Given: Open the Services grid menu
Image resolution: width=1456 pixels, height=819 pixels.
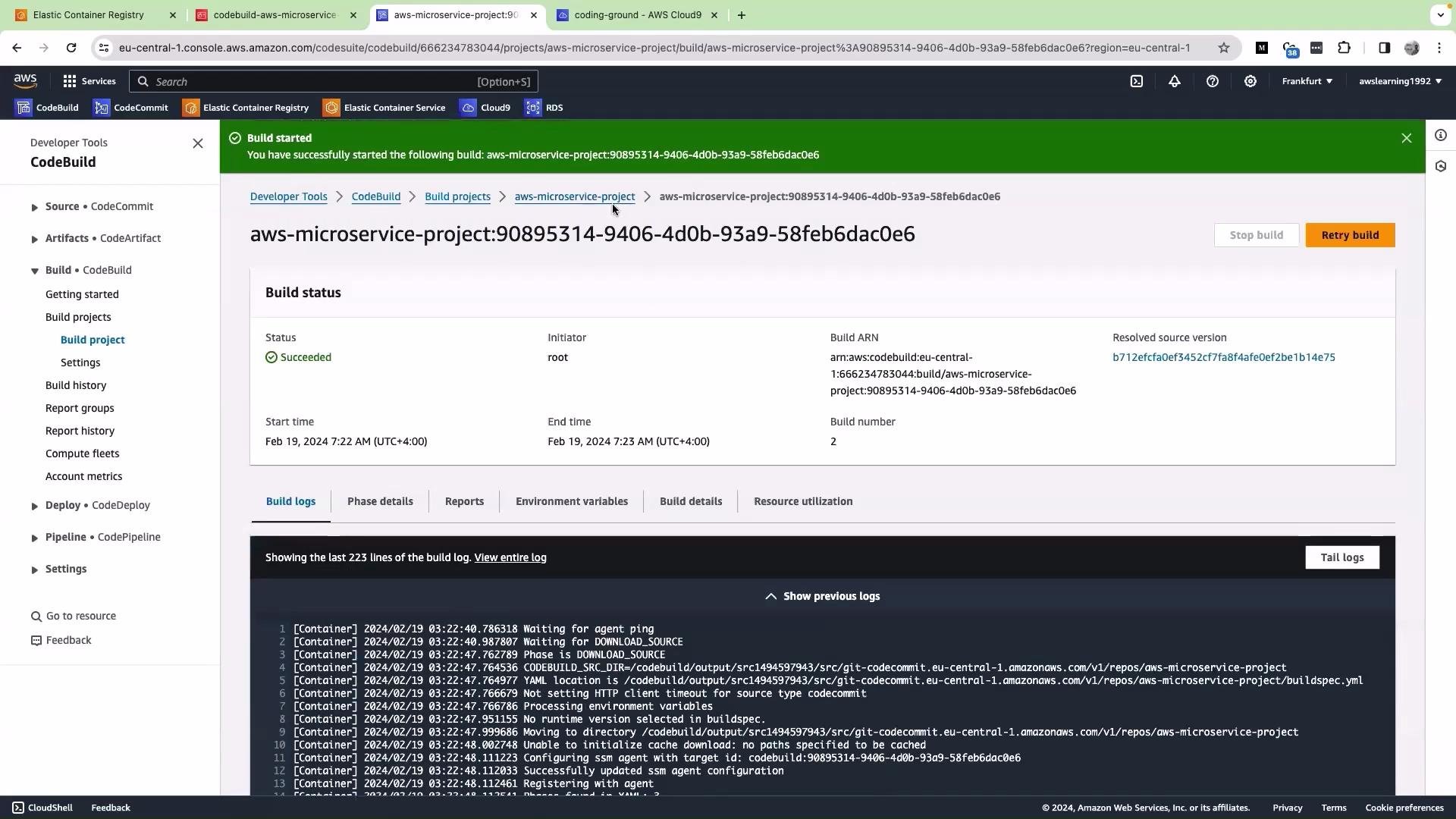Looking at the screenshot, I should point(89,81).
